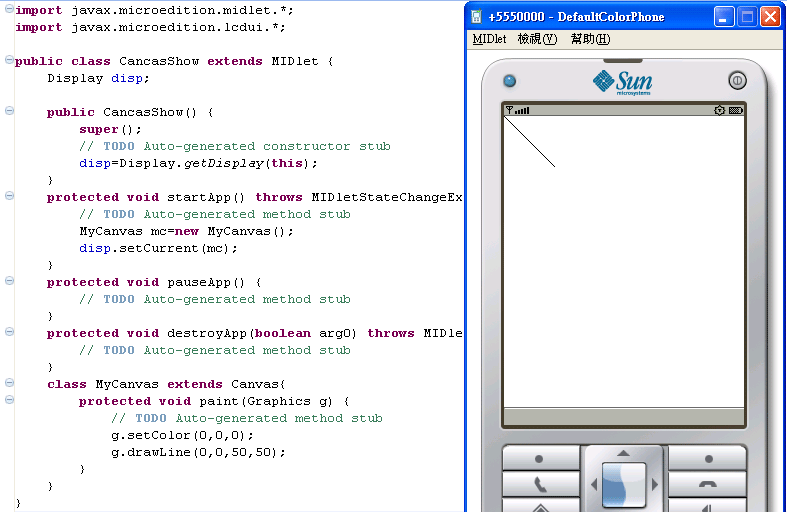Click the d-pad left arrow
Image resolution: width=787 pixels, height=512 pixels.
594,485
